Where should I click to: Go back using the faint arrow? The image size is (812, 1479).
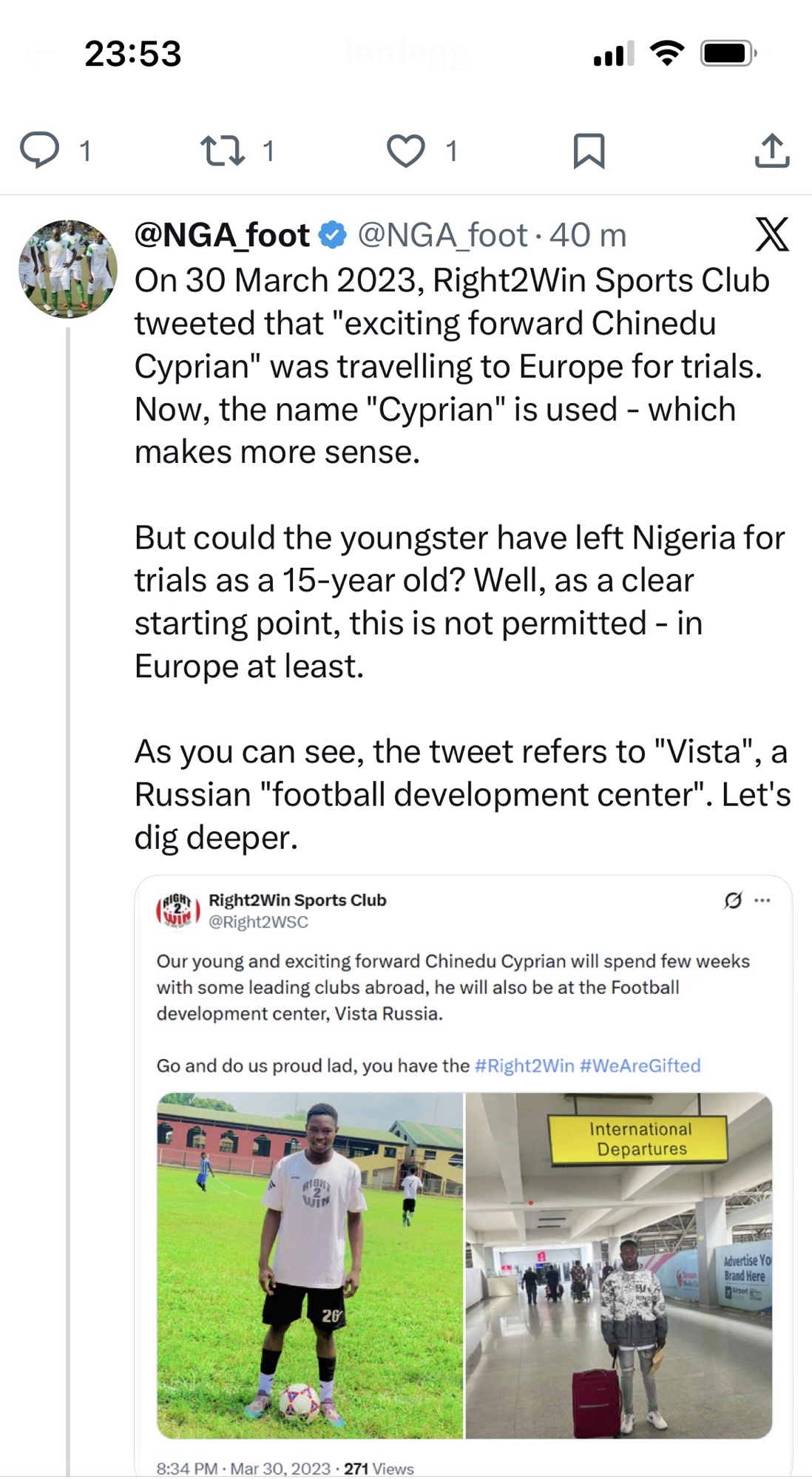pyautogui.click(x=41, y=52)
